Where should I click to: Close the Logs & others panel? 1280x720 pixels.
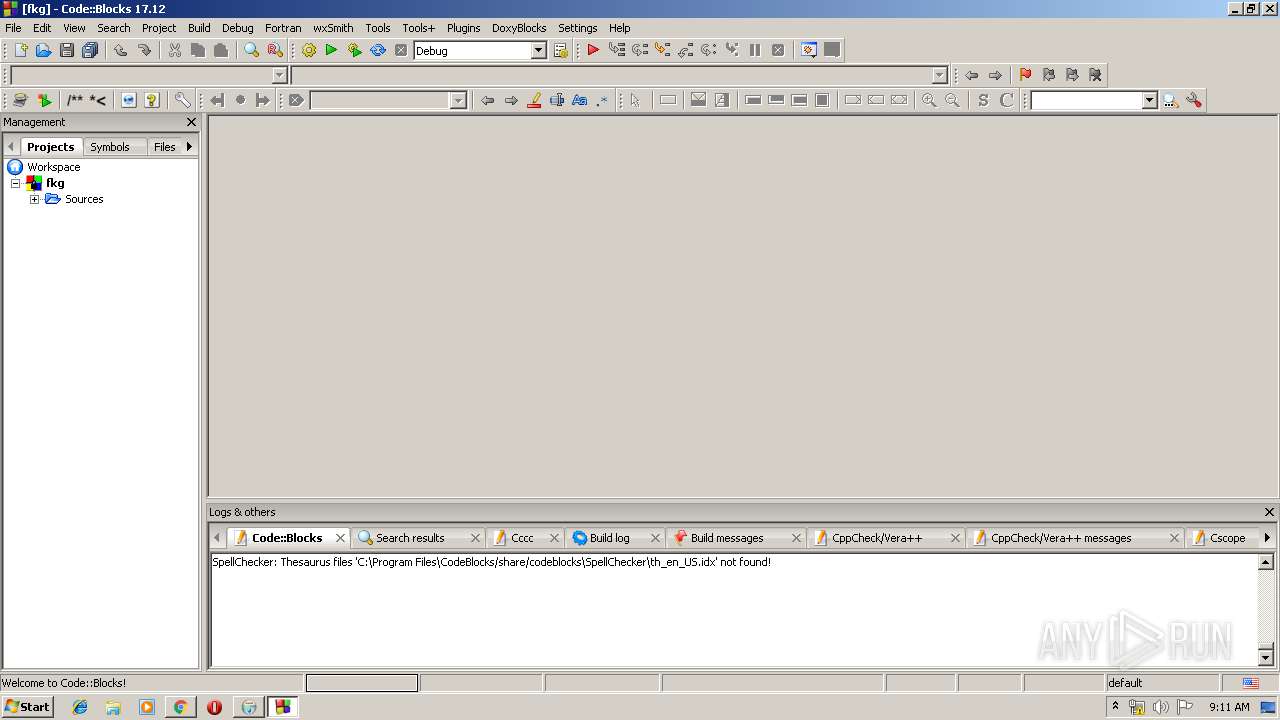pyautogui.click(x=1269, y=512)
